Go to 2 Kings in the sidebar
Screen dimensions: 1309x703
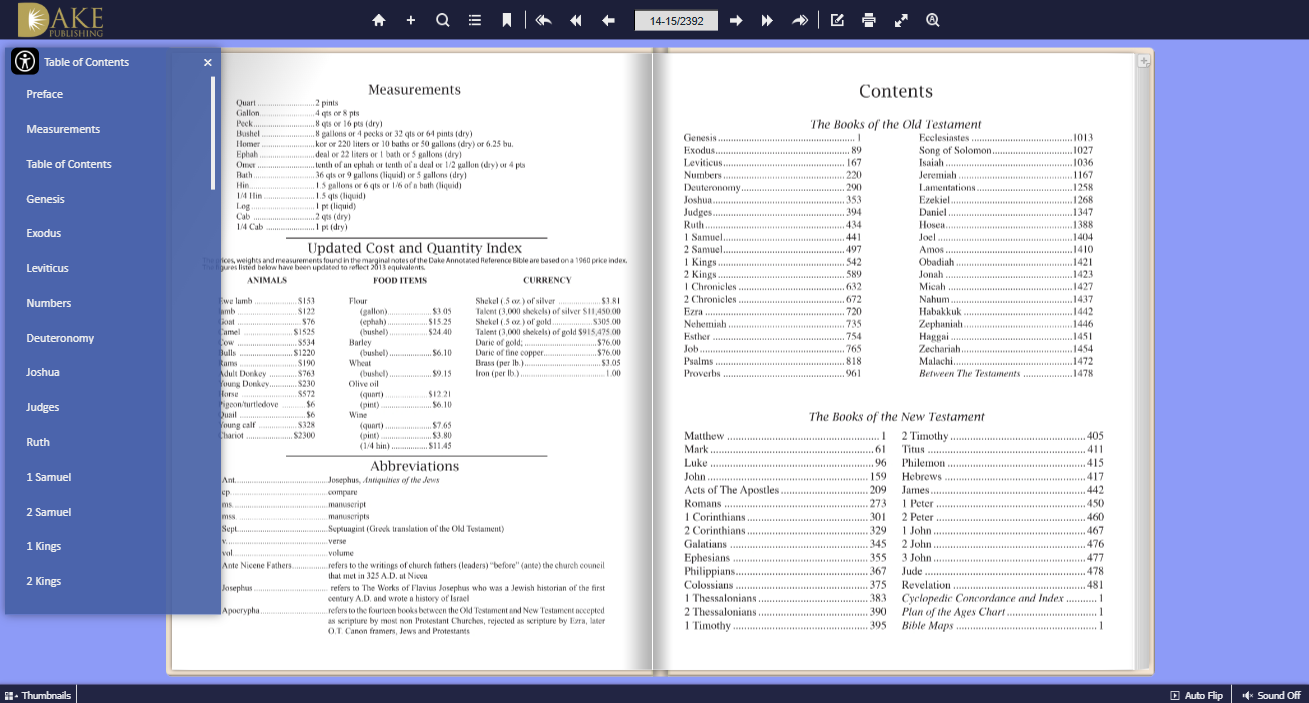click(x=44, y=581)
